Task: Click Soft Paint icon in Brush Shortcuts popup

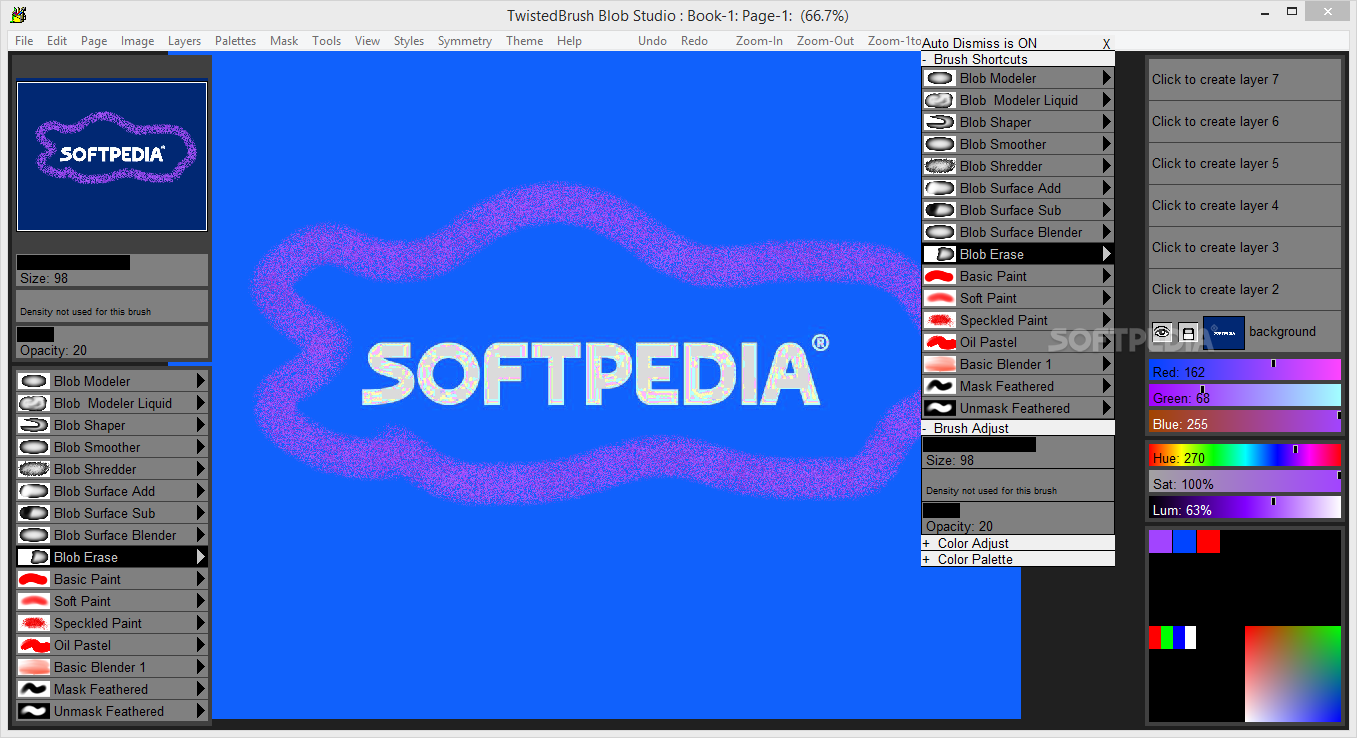Action: [x=940, y=298]
